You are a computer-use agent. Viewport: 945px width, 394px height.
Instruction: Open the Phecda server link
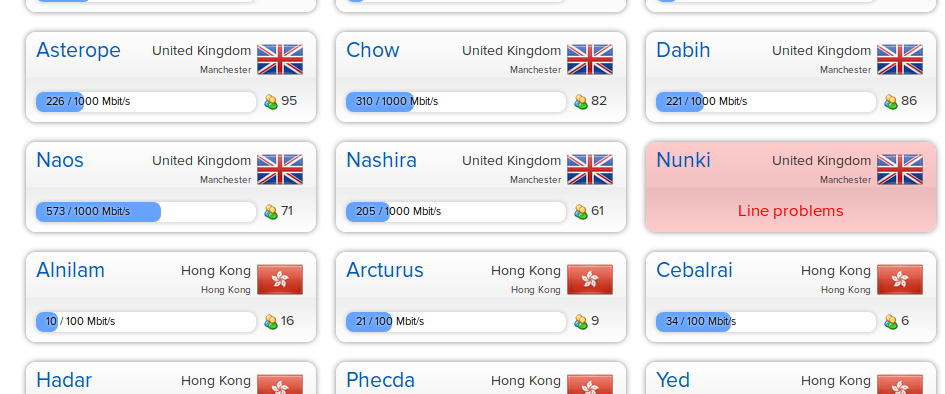click(x=380, y=380)
